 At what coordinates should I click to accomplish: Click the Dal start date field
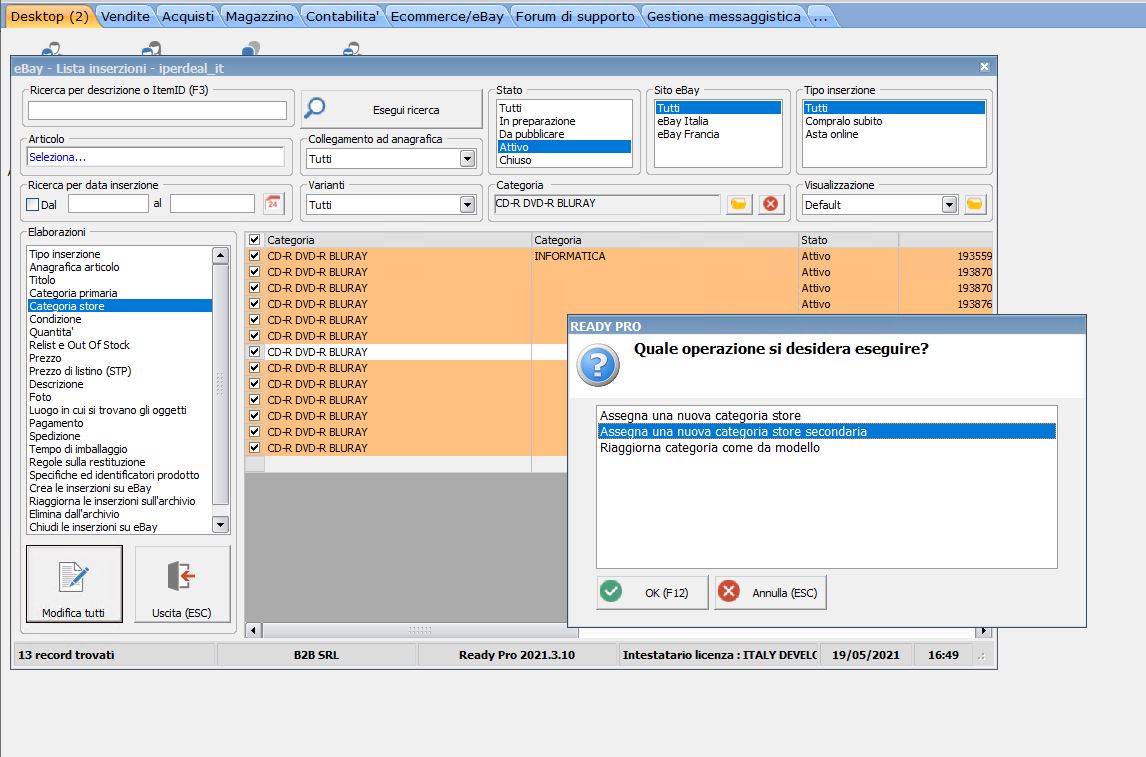pos(108,204)
